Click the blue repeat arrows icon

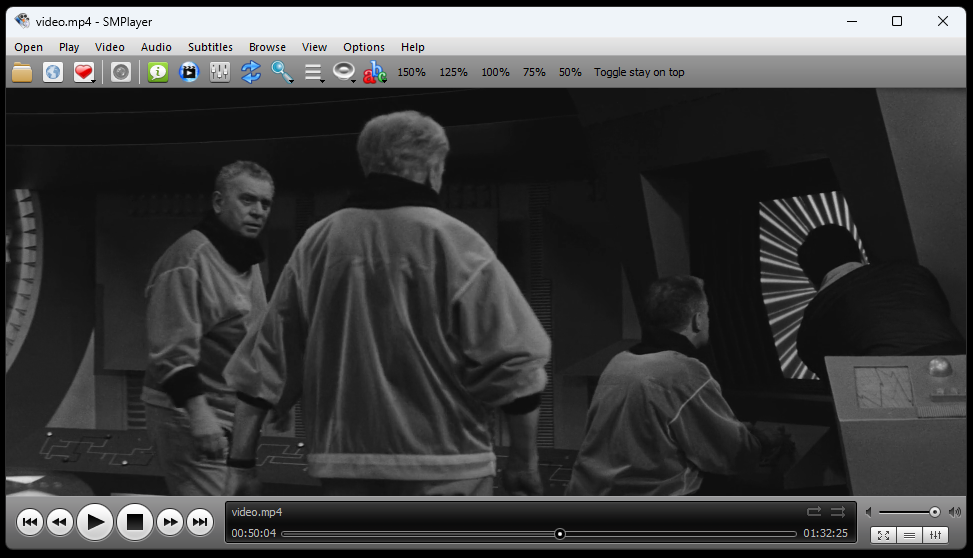[x=251, y=72]
